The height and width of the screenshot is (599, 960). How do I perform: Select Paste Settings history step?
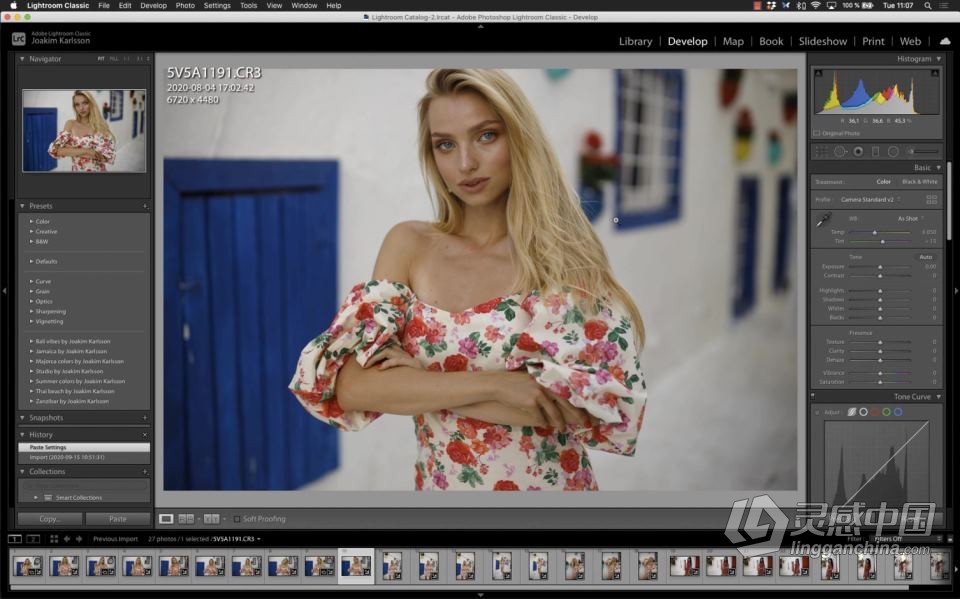pos(84,448)
